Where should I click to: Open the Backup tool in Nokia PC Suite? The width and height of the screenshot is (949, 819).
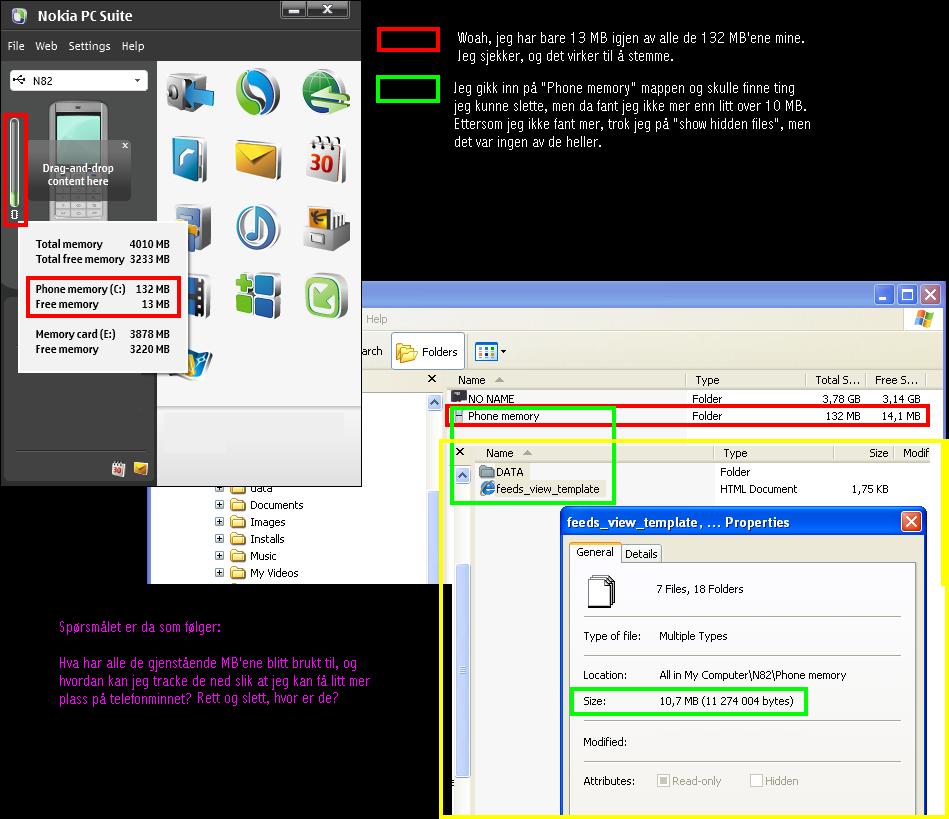(190, 92)
